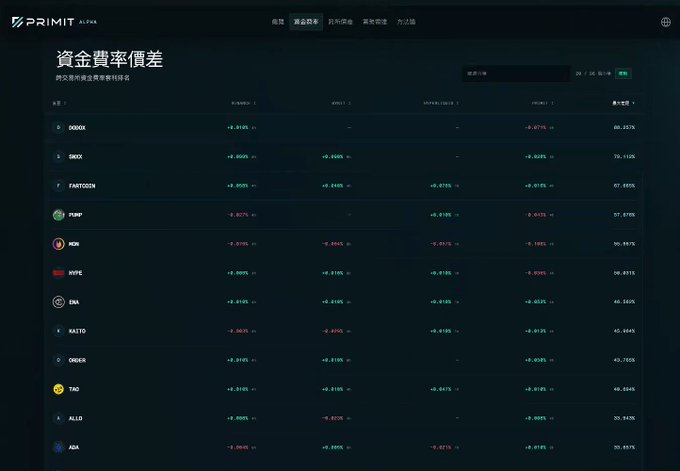This screenshot has width=680, height=471.
Task: Click ADA's Hyperliquid funding rate
Action: (441, 447)
